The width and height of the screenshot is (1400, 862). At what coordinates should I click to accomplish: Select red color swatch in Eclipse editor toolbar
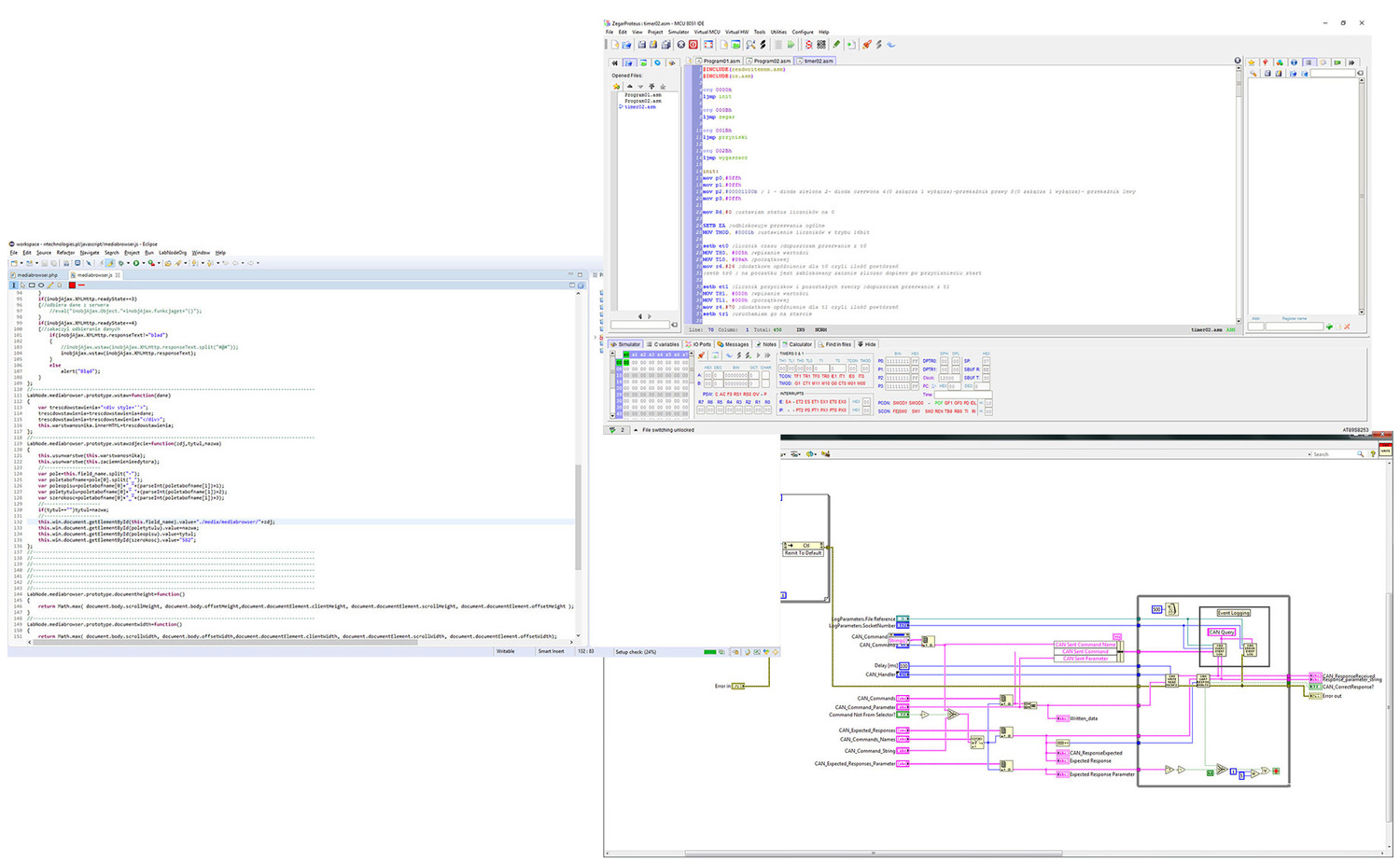(72, 285)
